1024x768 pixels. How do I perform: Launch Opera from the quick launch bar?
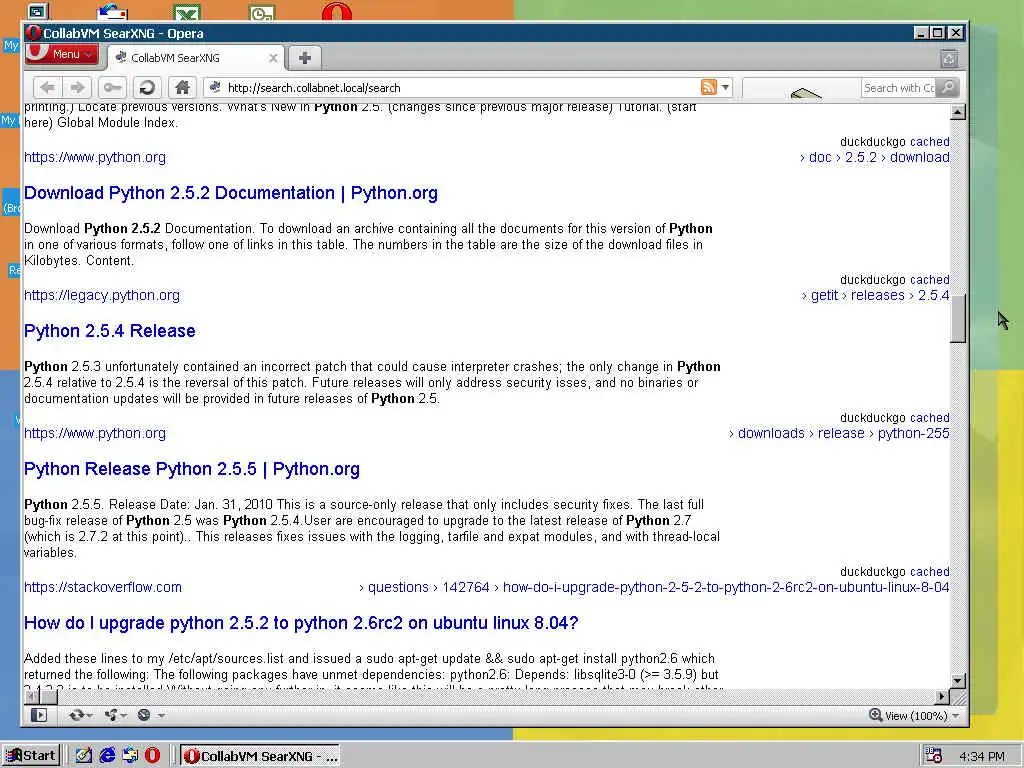152,756
